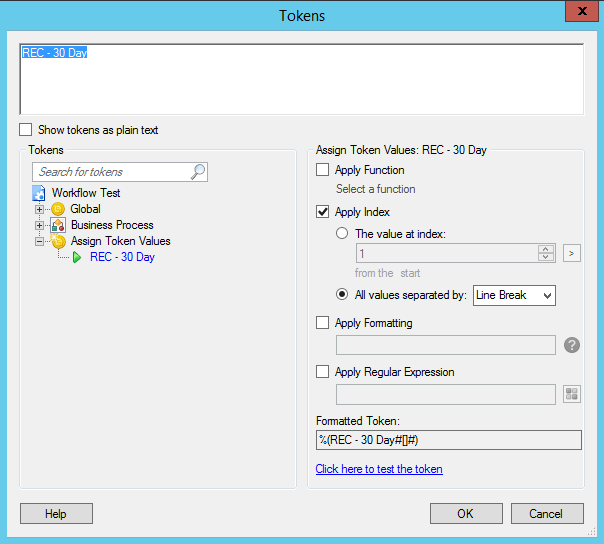
Task: Click the Cancel button
Action: coord(547,514)
